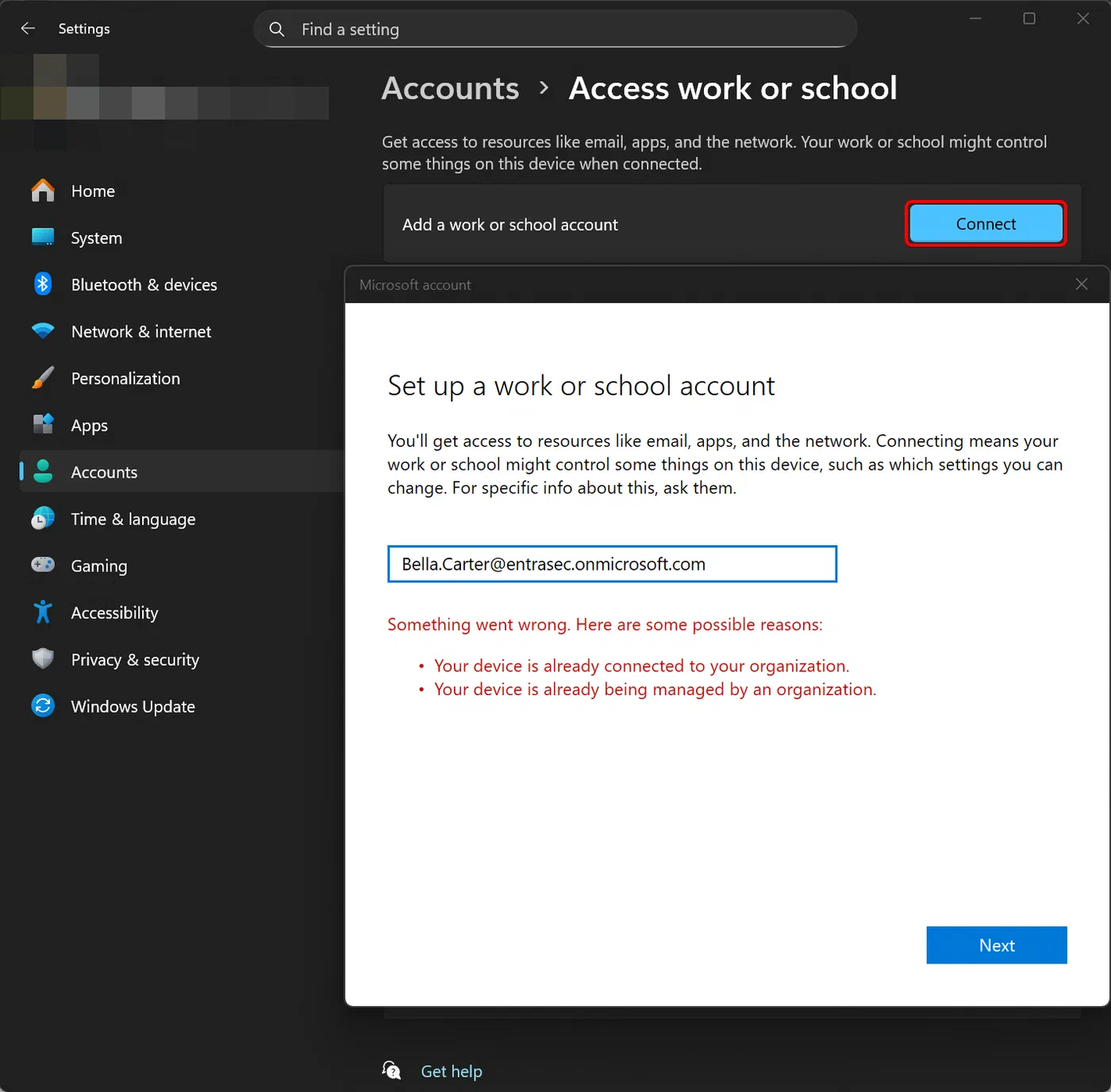Screen dimensions: 1111x1092
Task: Click the Connect button
Action: tap(986, 224)
